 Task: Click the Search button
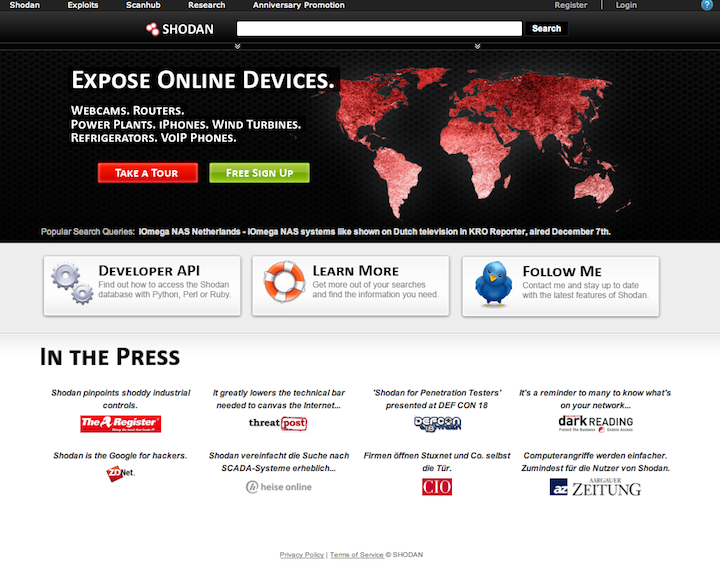tap(546, 28)
